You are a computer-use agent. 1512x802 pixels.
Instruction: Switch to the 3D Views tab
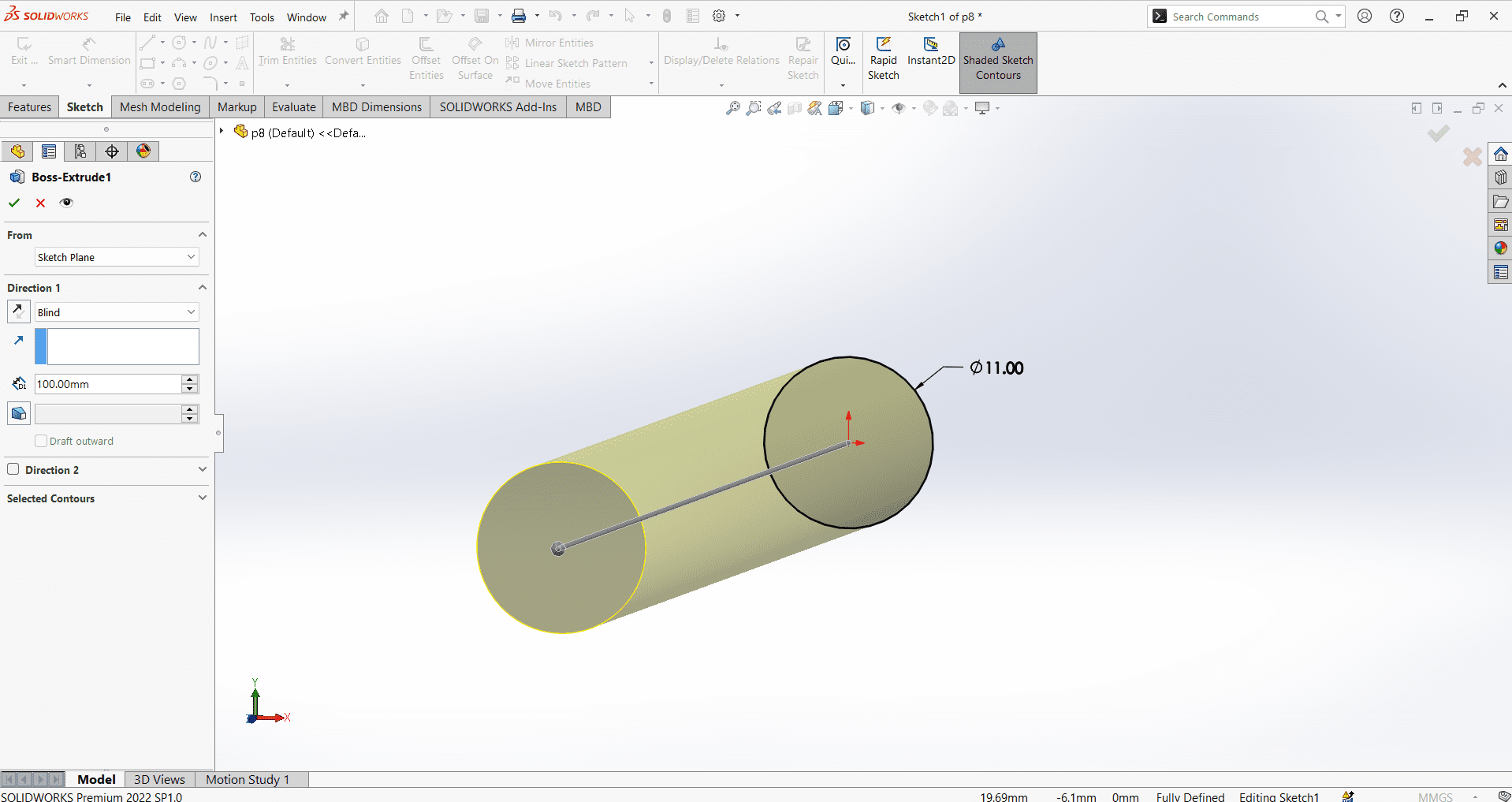pyautogui.click(x=159, y=779)
